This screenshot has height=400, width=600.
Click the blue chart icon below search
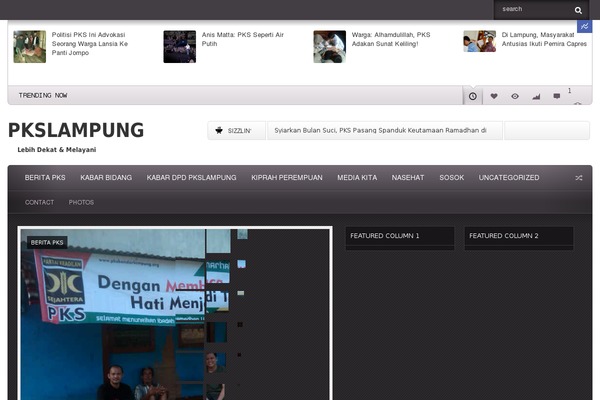(584, 26)
